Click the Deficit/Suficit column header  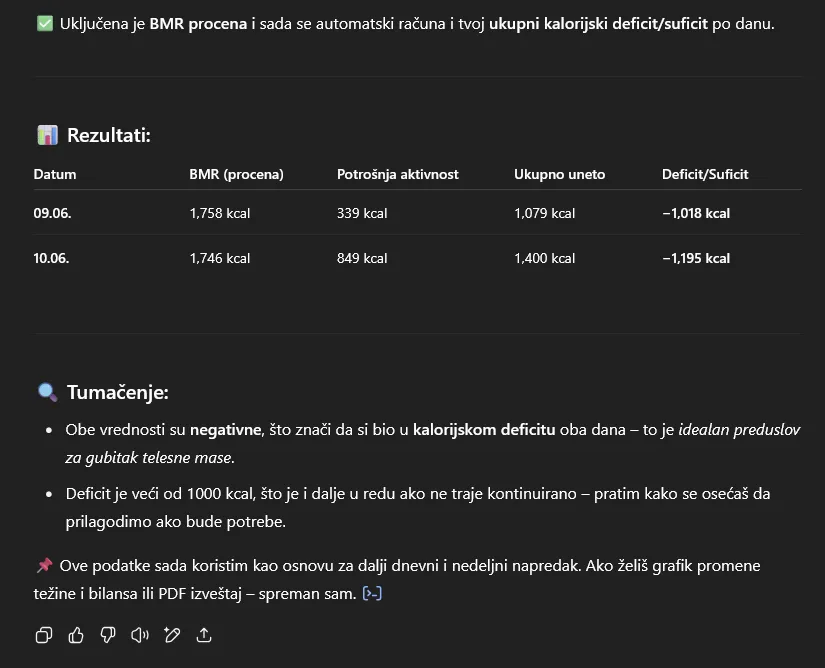click(x=705, y=175)
